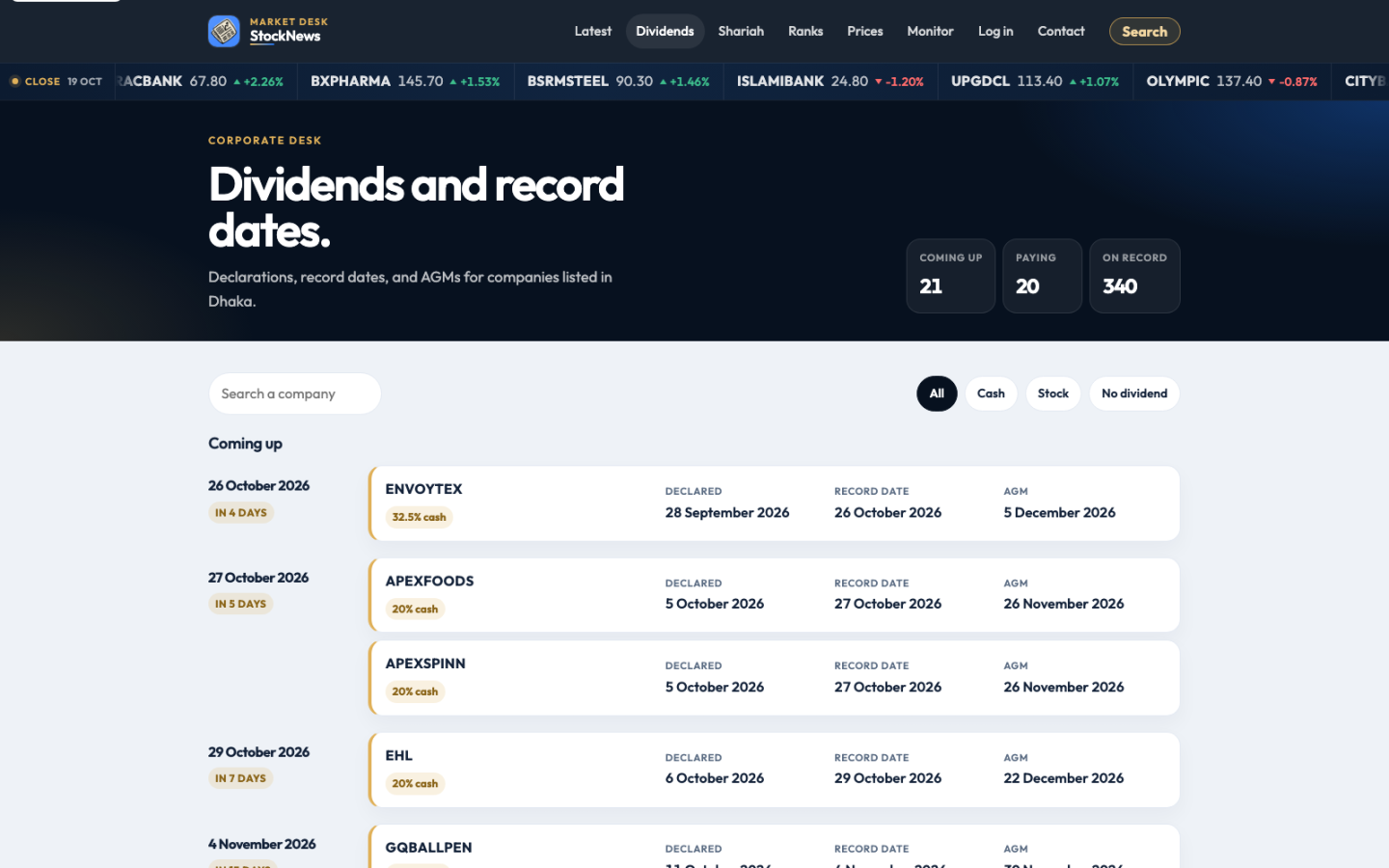Open the Ranks nav link
This screenshot has height=868, width=1389.
(x=805, y=31)
